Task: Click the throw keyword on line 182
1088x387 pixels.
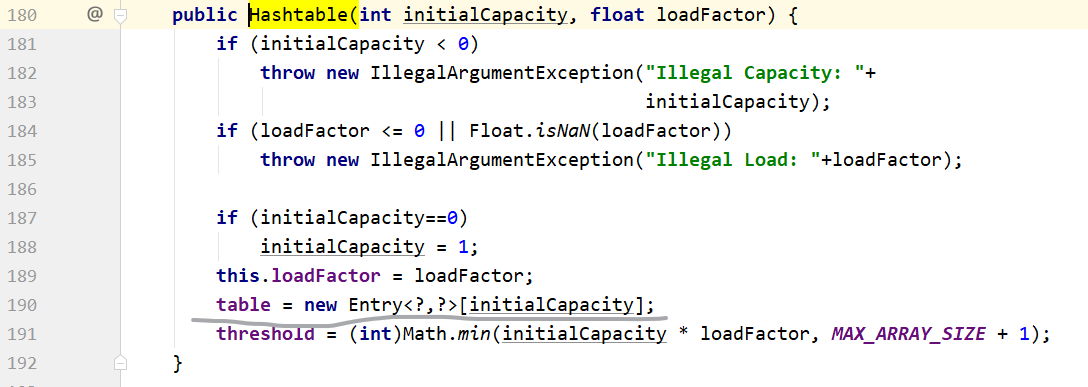Action: 287,73
